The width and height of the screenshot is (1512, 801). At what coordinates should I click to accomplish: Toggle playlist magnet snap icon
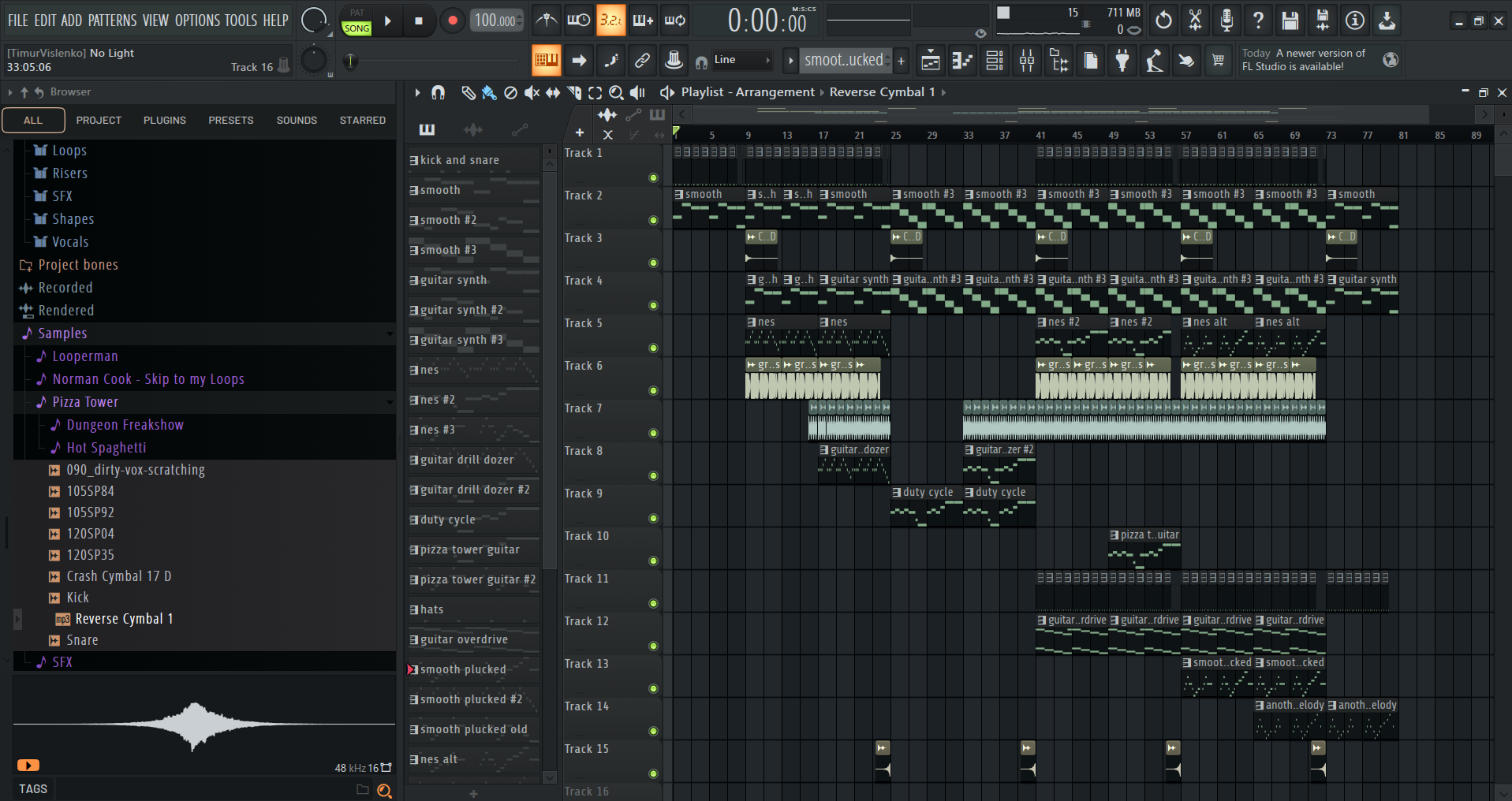click(439, 93)
